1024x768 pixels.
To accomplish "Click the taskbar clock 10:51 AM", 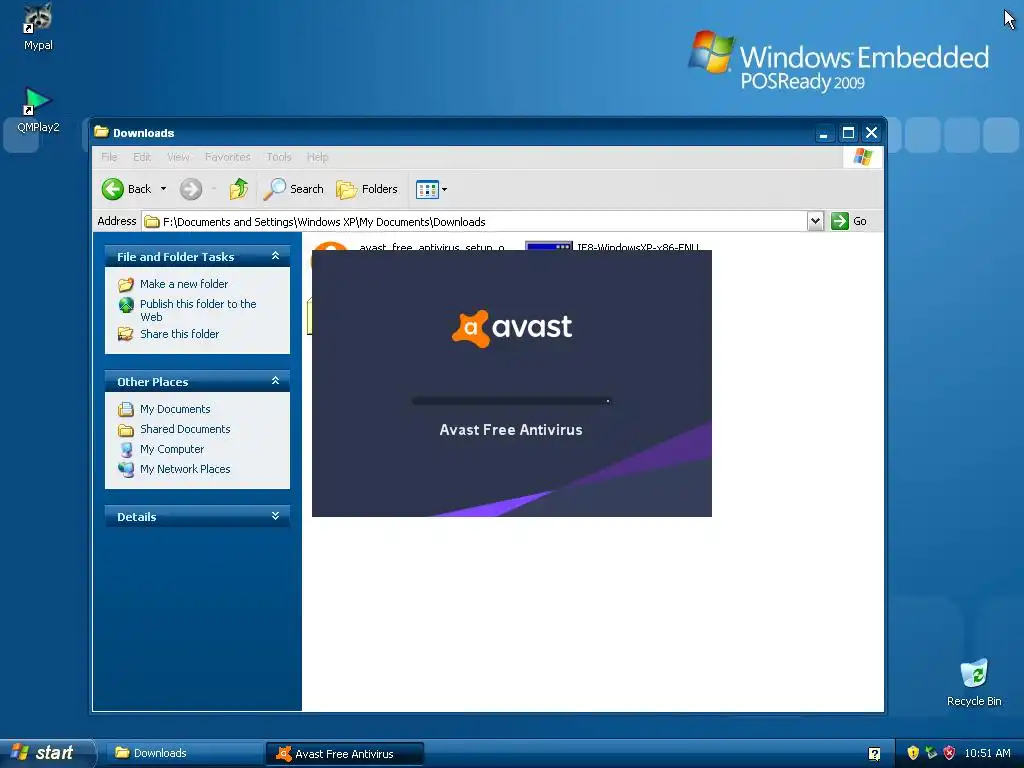I will [x=987, y=753].
